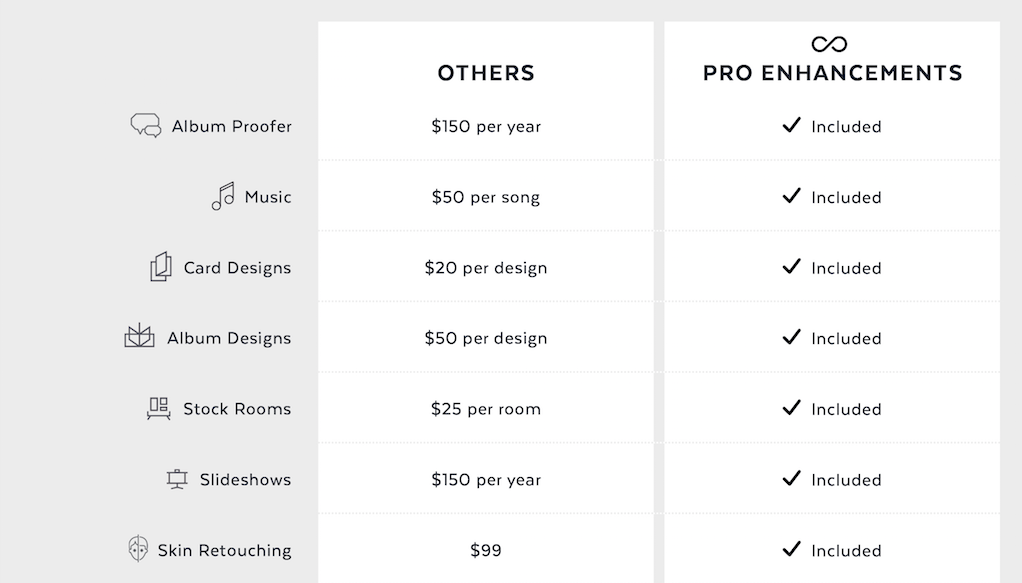Click the $25 per room price
This screenshot has height=583, width=1022.
486,409
